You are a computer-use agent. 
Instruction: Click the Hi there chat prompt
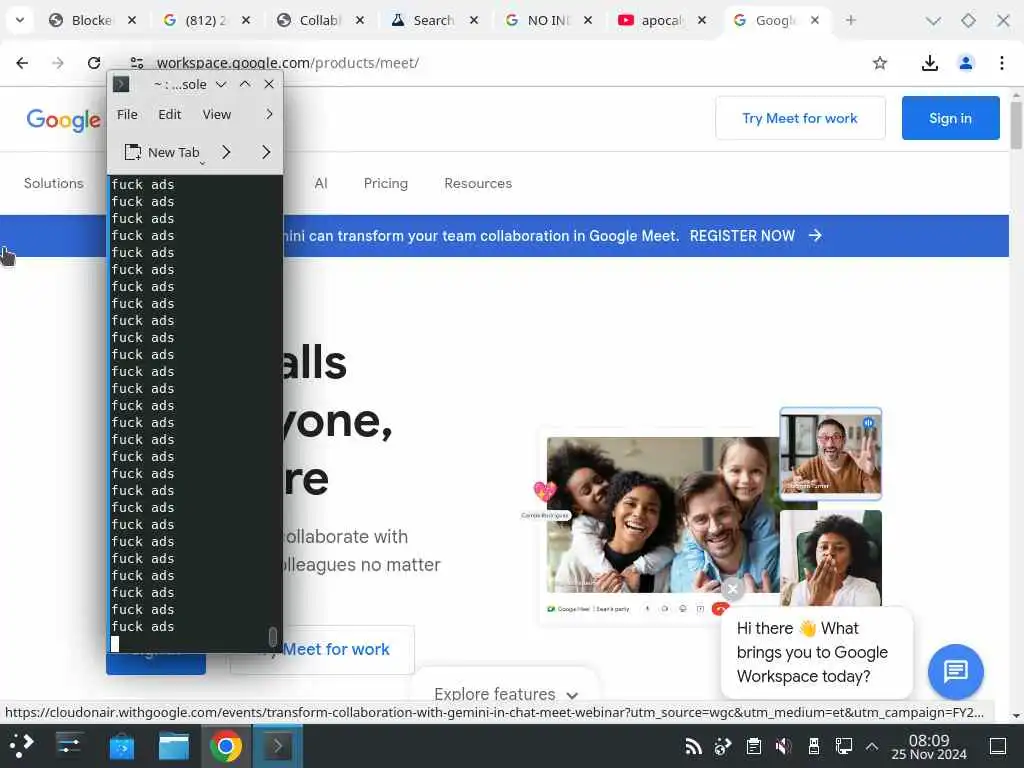(x=816, y=652)
